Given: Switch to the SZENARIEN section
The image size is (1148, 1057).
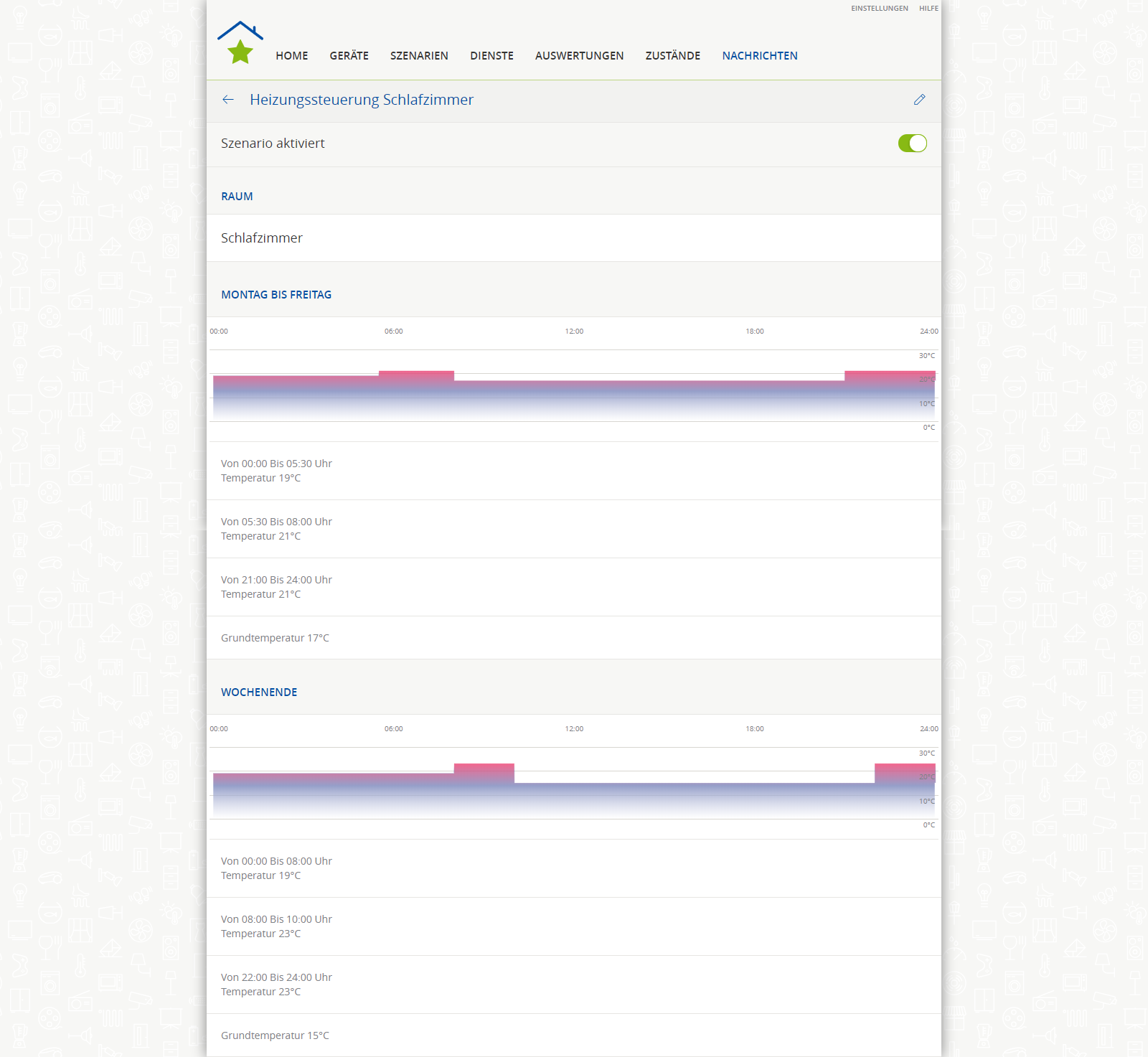Looking at the screenshot, I should pyautogui.click(x=419, y=56).
